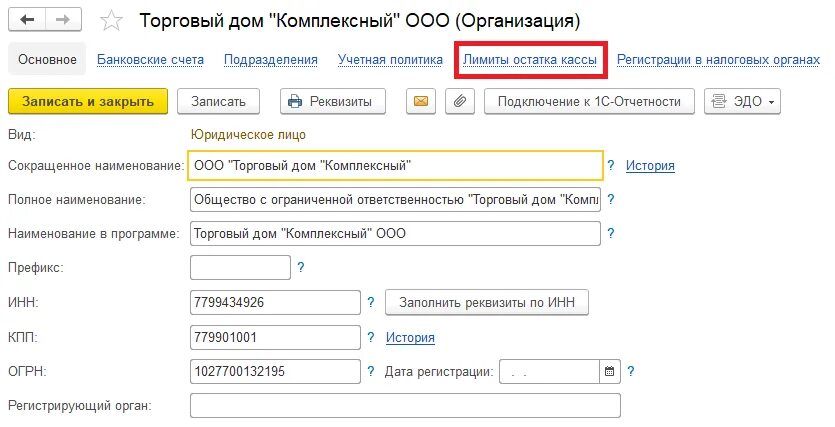The height and width of the screenshot is (427, 835).
Task: Click the Реквизиты print button
Action: [x=332, y=101]
